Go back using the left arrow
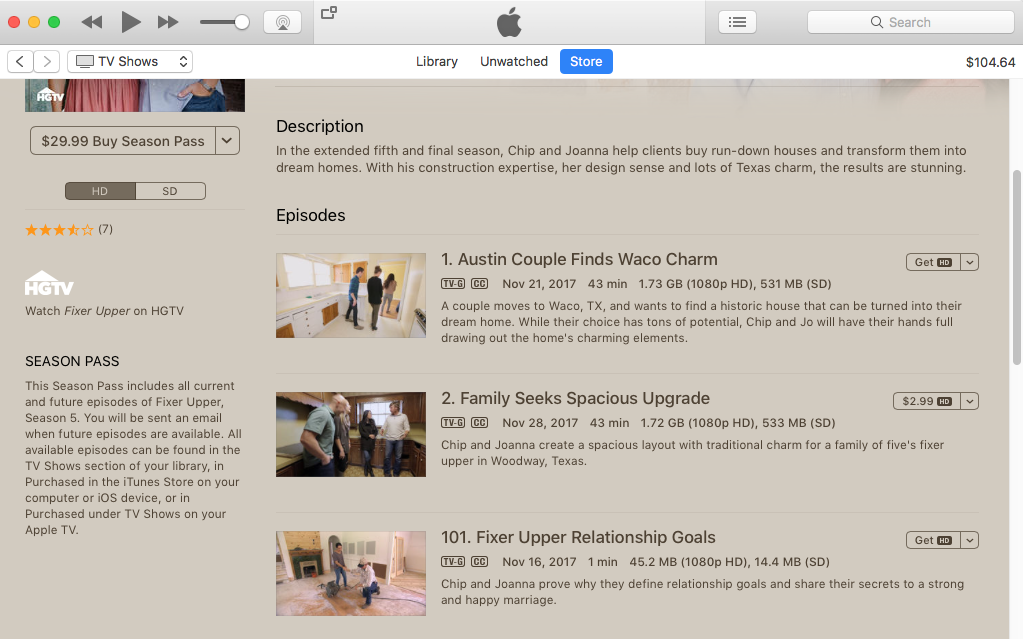1023x639 pixels. tap(20, 62)
